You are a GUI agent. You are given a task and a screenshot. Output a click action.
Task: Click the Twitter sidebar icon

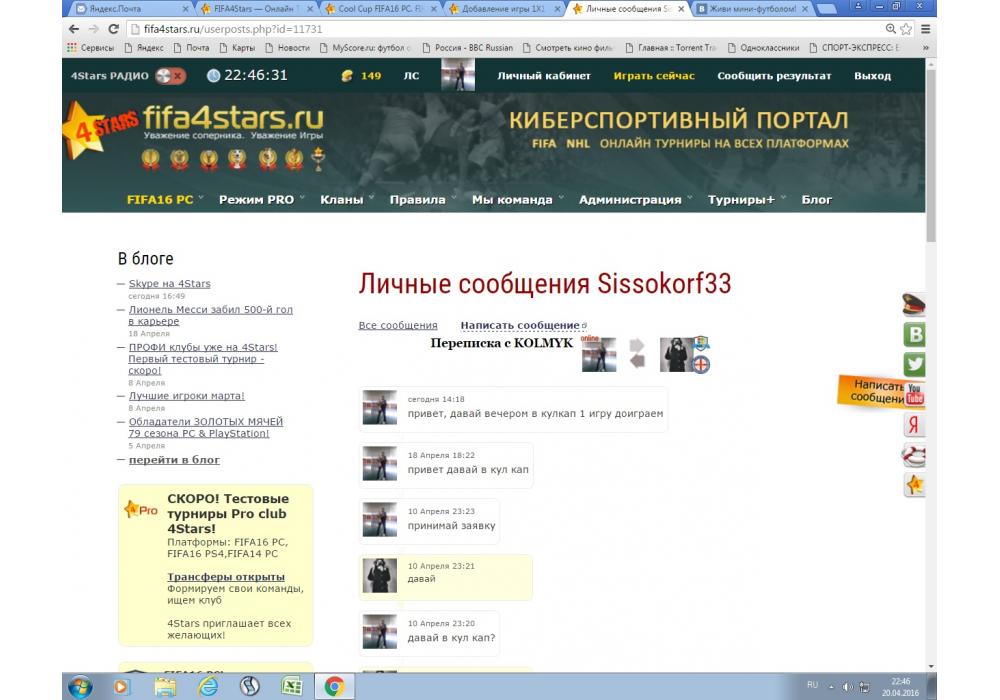pyautogui.click(x=914, y=364)
